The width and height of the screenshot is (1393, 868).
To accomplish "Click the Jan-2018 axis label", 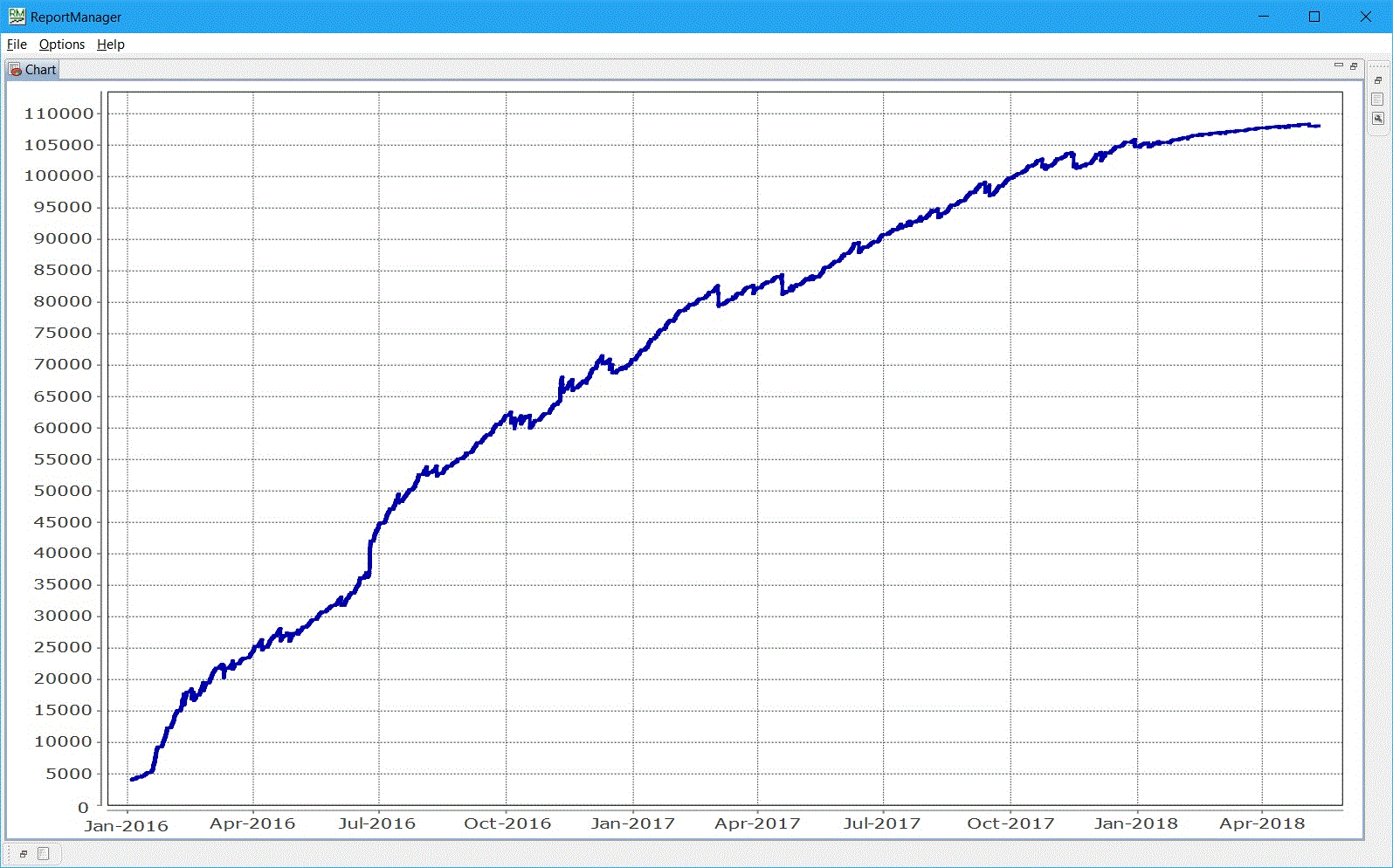I will pyautogui.click(x=1136, y=823).
